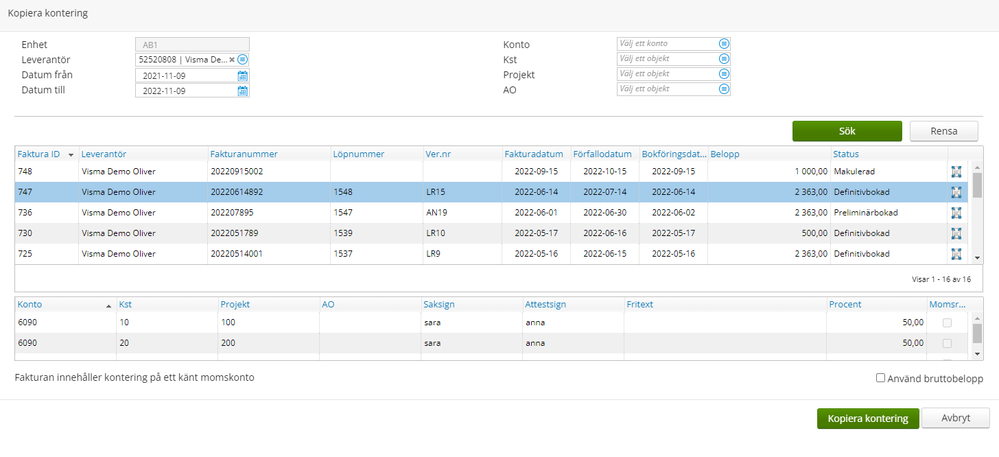Image resolution: width=999 pixels, height=457 pixels.
Task: Open invoice image for Faktura ID 725
Action: [x=956, y=254]
